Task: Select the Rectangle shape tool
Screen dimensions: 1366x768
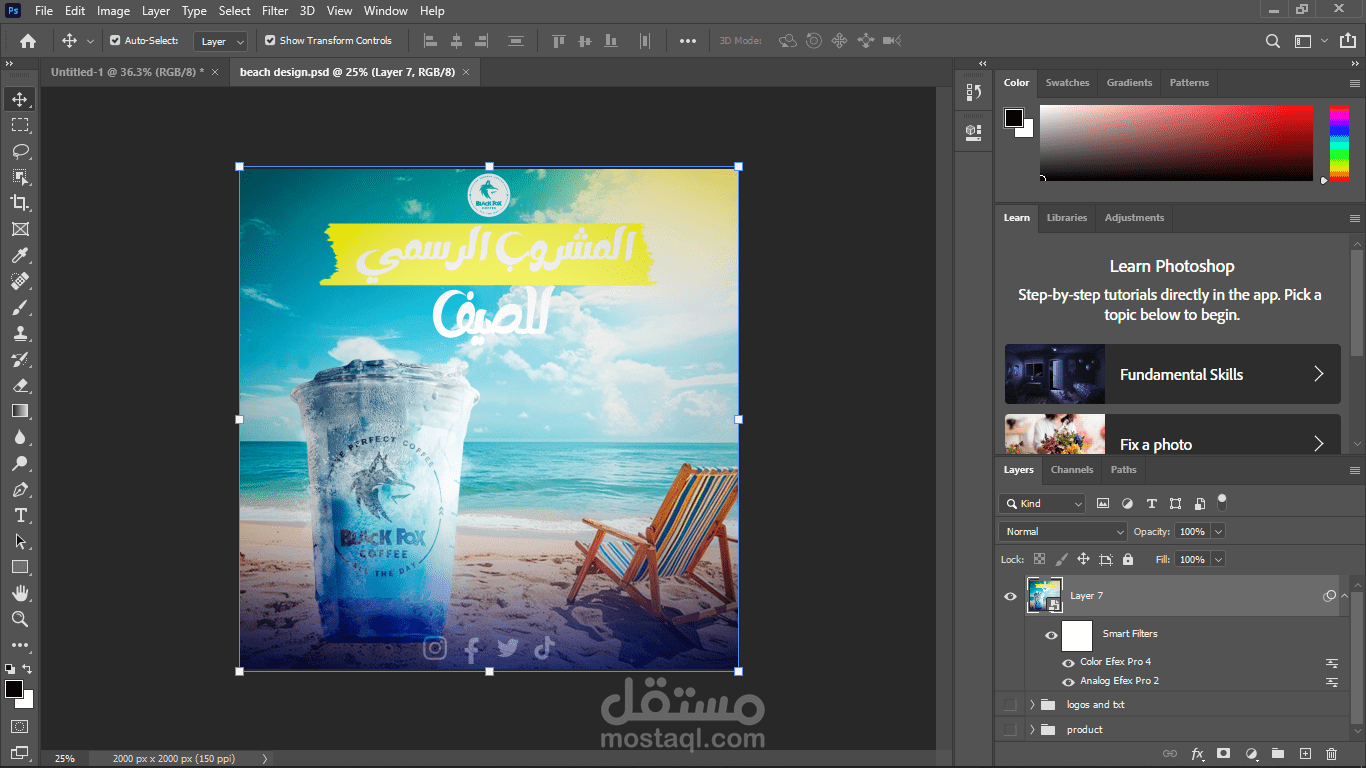Action: [19, 567]
